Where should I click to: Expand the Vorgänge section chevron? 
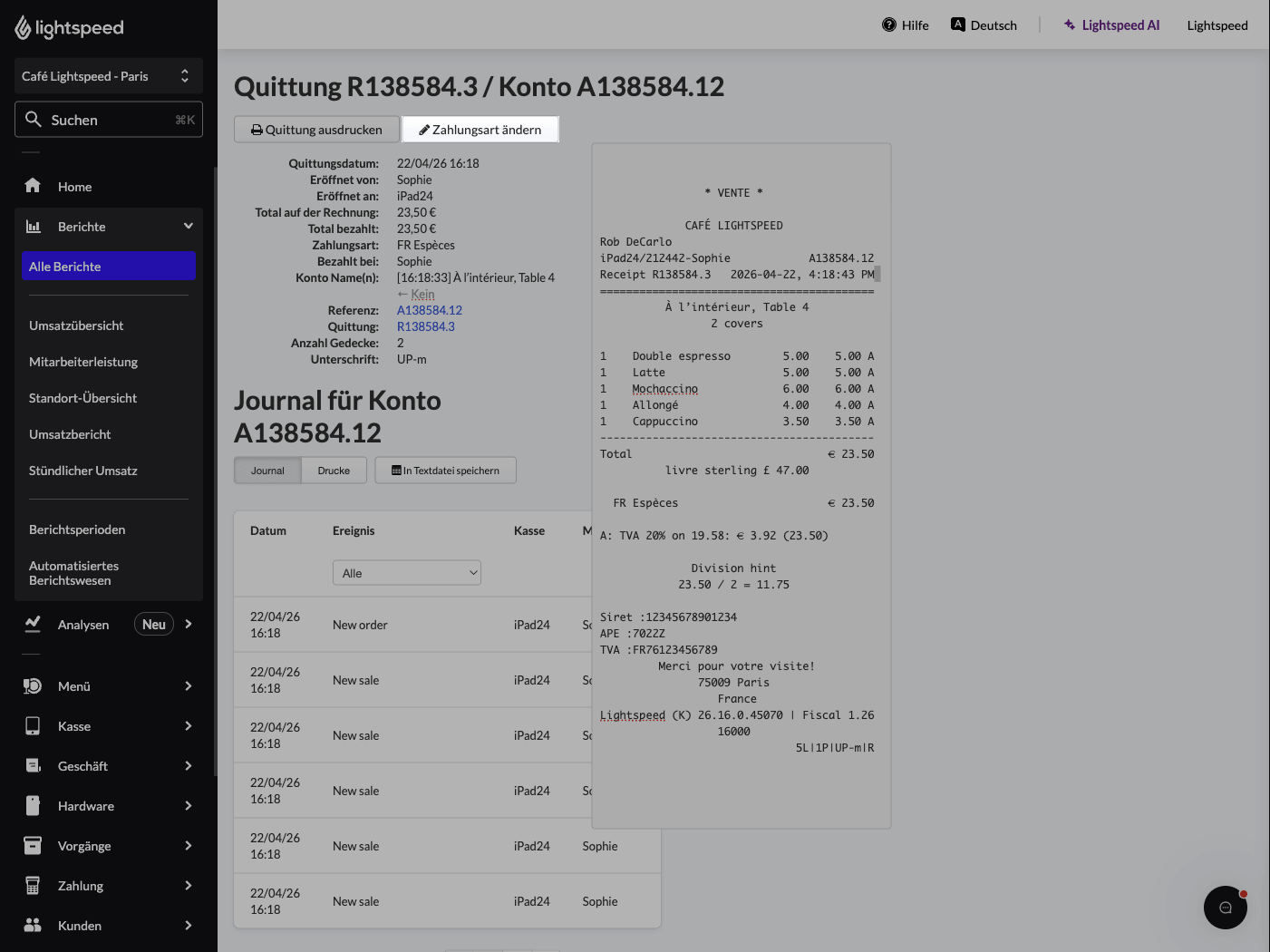point(189,845)
